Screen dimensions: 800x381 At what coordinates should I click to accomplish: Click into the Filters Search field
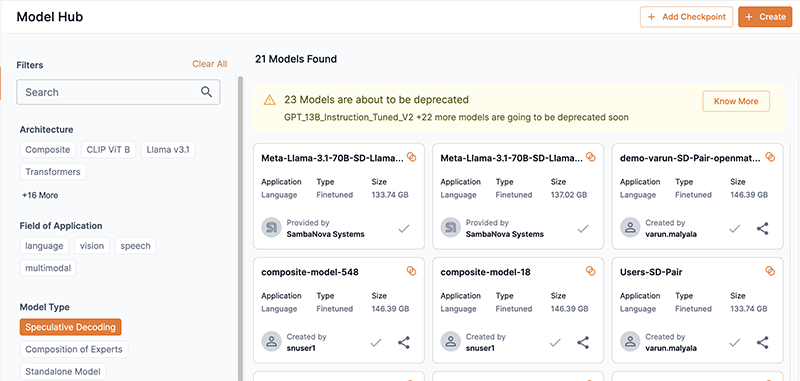click(x=118, y=92)
